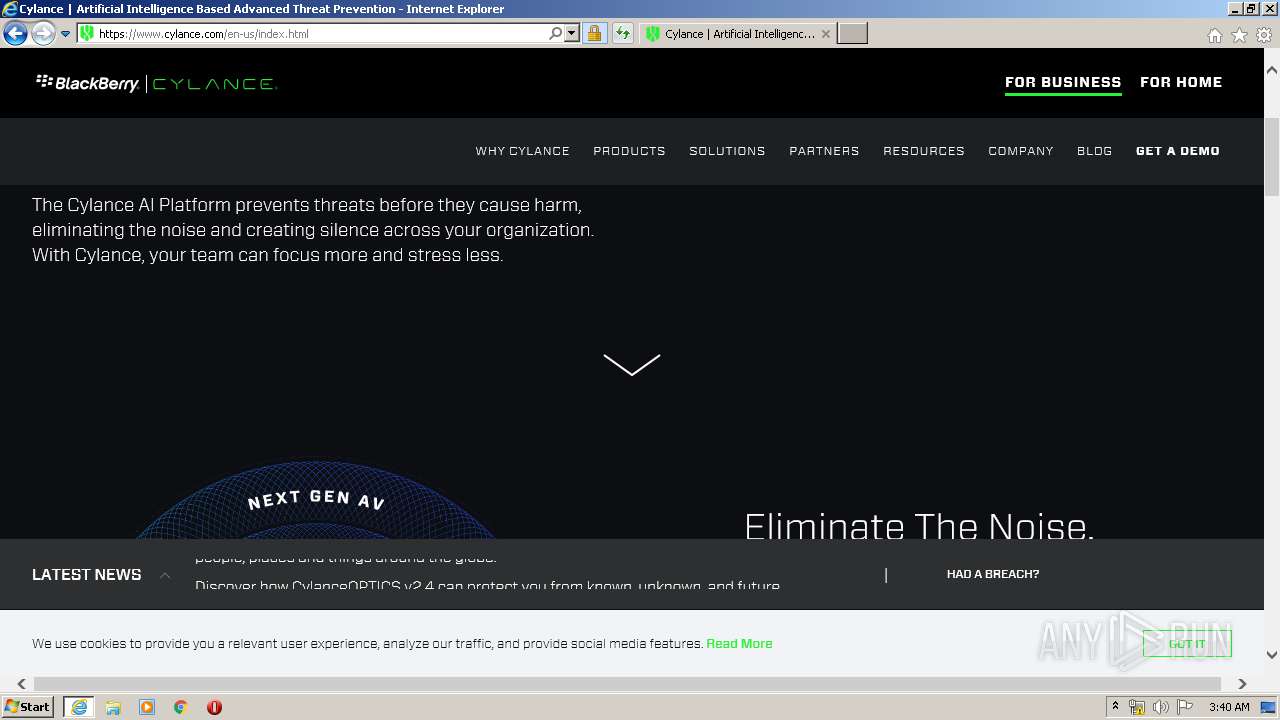Viewport: 1280px width, 720px height.
Task: Click Internet Explorer taskbar icon
Action: (78, 707)
